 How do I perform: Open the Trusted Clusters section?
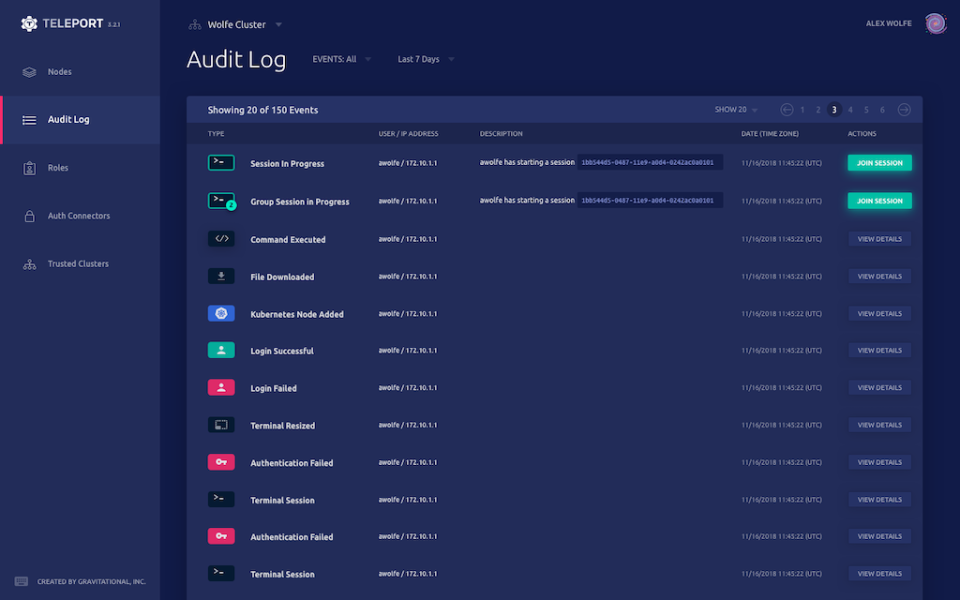point(80,264)
